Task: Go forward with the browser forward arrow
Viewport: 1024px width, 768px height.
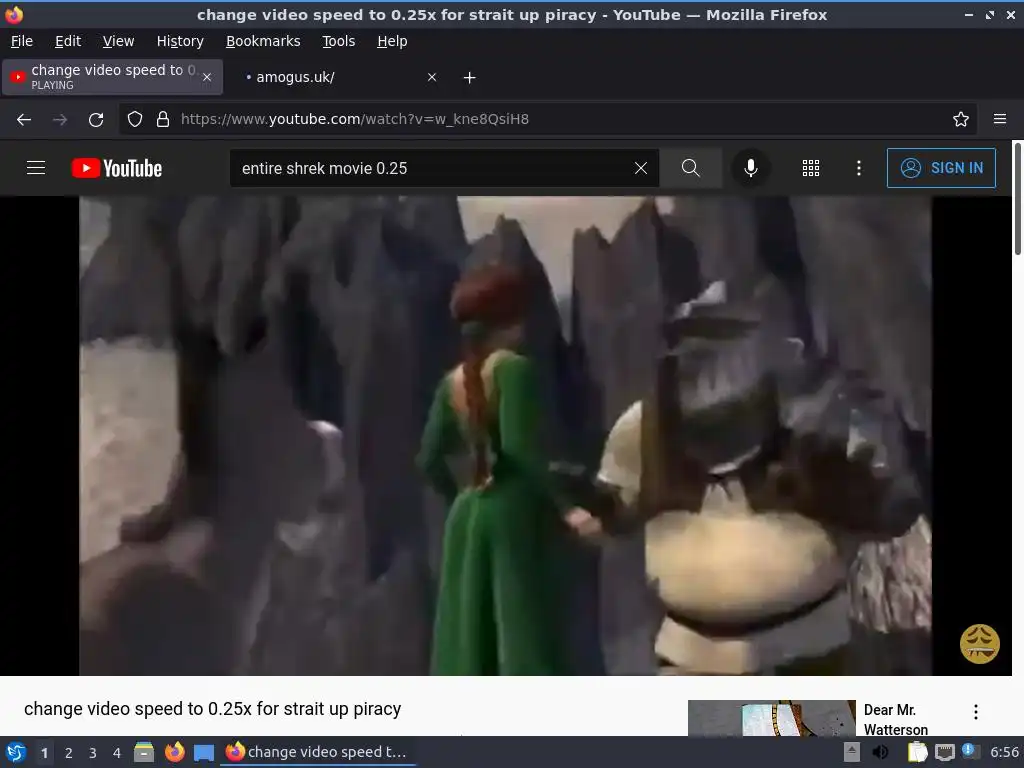Action: point(60,120)
